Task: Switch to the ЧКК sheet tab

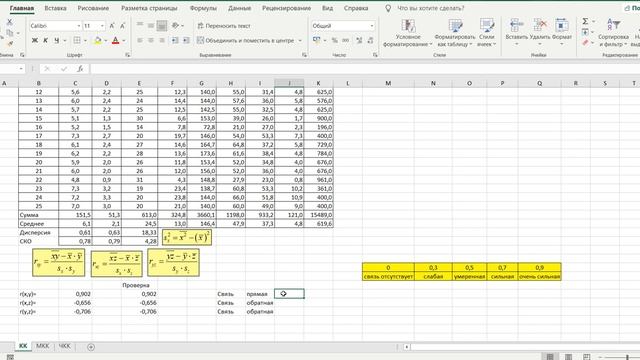Action: pos(64,346)
